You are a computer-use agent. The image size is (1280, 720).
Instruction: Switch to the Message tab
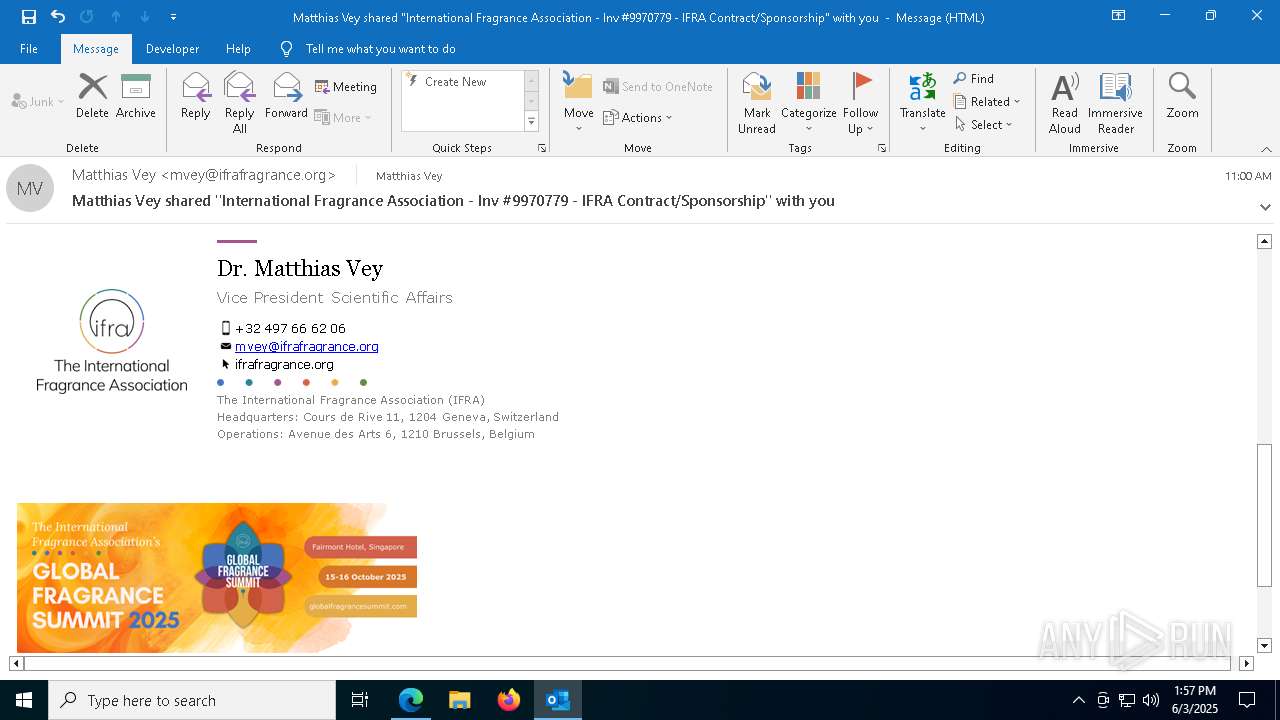coord(96,49)
